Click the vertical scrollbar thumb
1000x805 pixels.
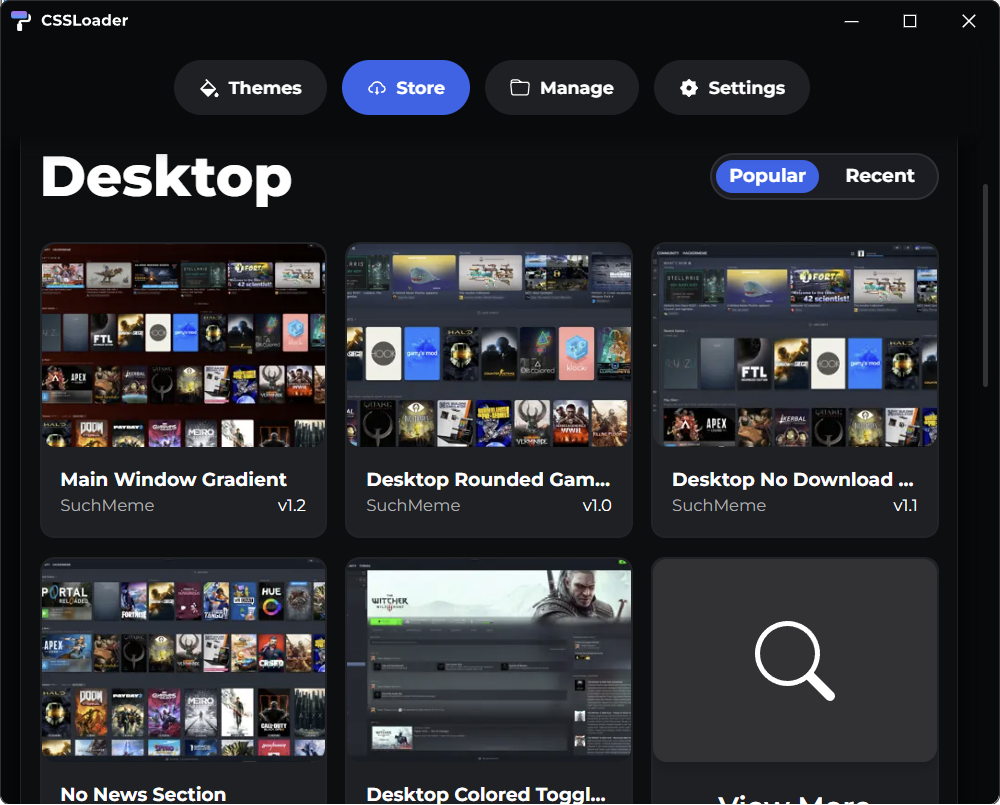pos(985,286)
